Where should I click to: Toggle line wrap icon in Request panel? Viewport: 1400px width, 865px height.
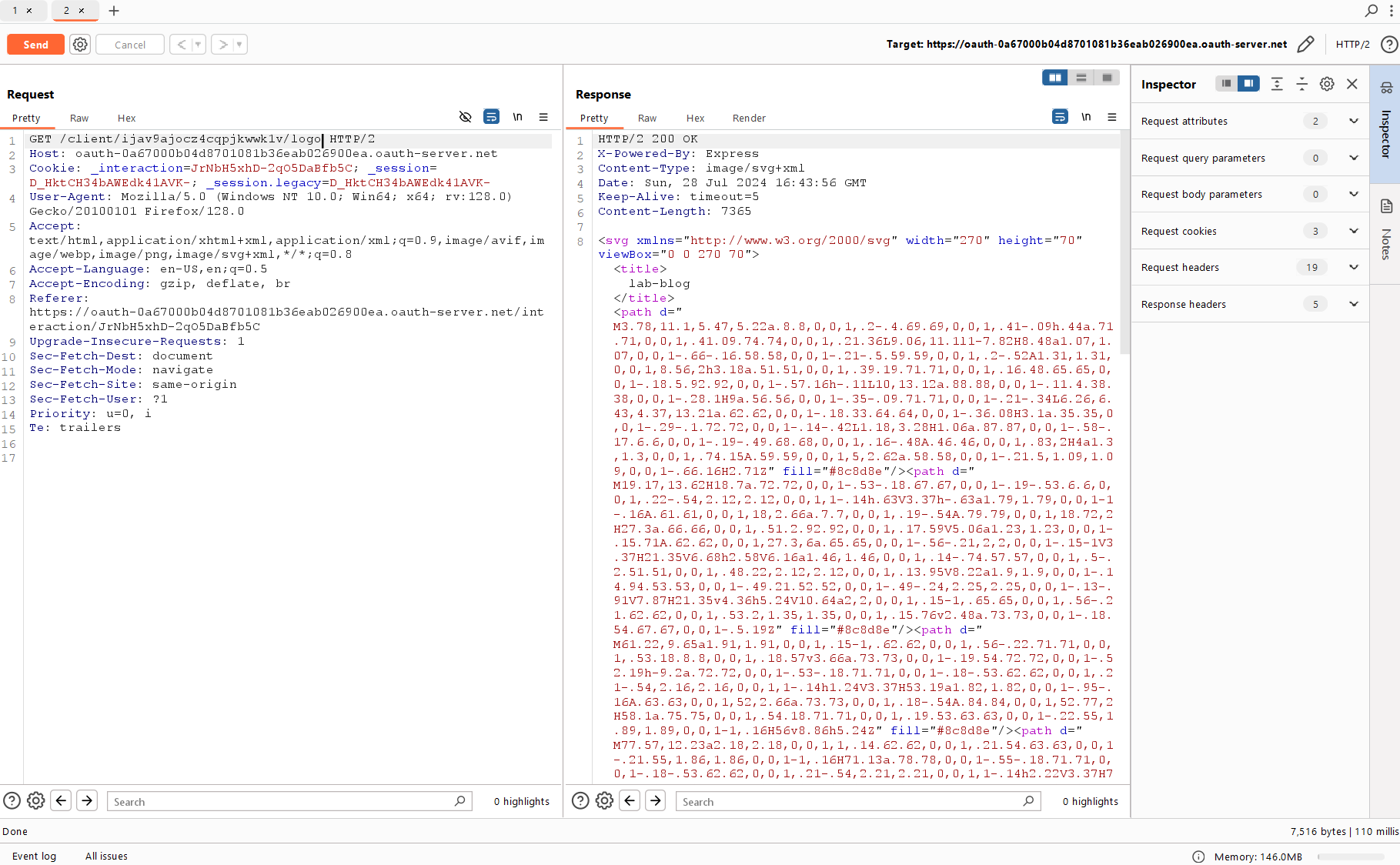click(491, 117)
